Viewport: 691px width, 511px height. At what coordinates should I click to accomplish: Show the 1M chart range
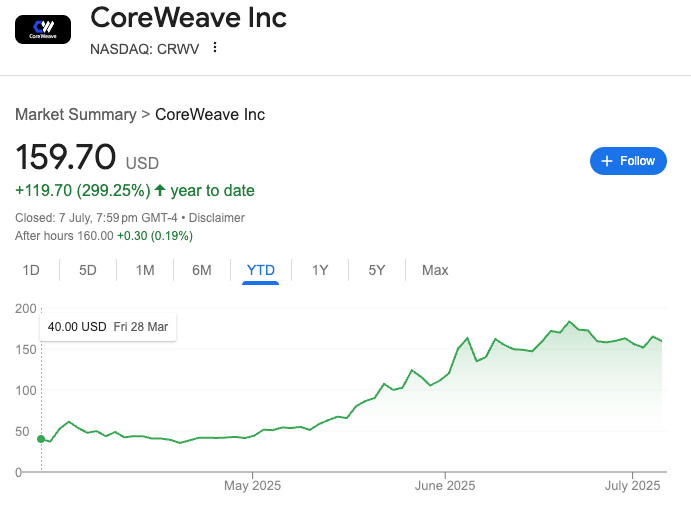145,270
